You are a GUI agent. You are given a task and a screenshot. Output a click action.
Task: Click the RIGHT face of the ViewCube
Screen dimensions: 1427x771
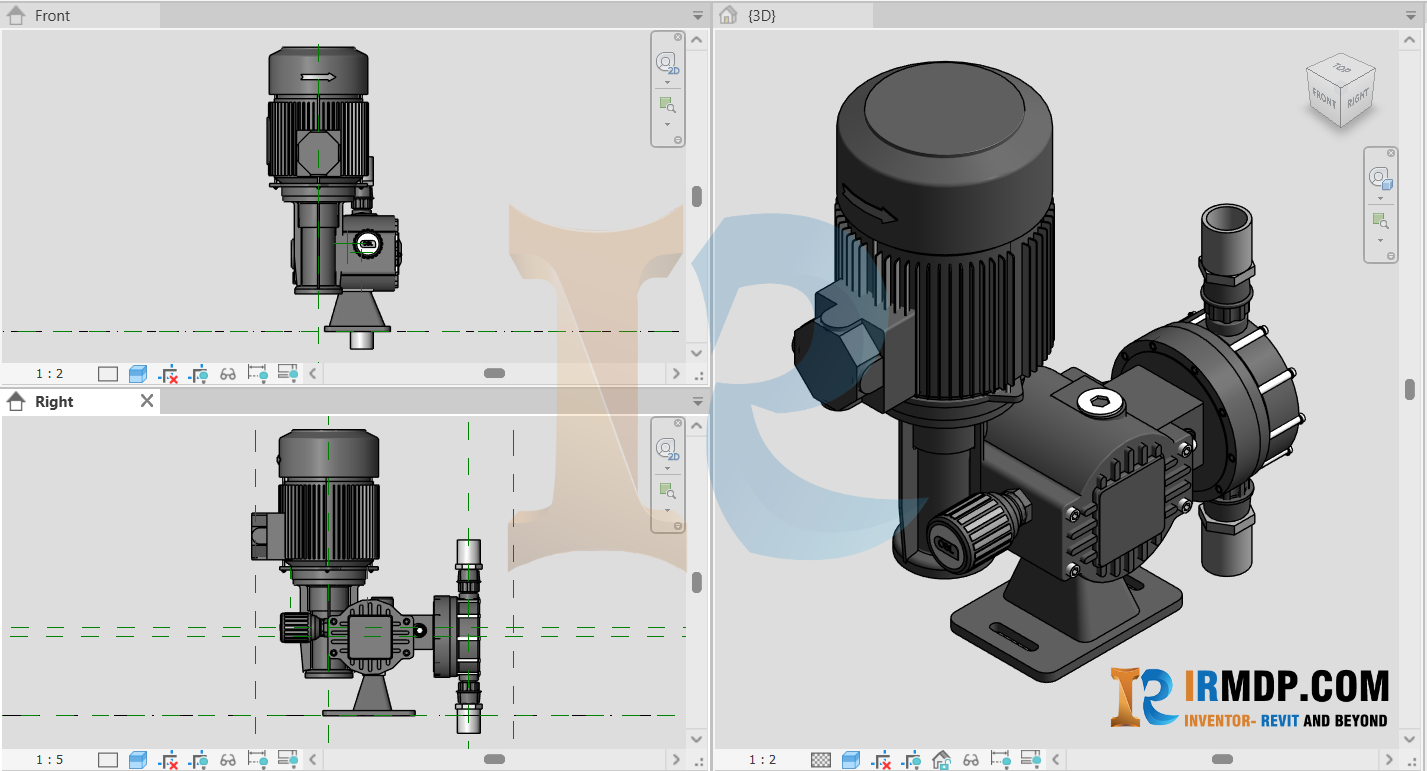point(1357,99)
